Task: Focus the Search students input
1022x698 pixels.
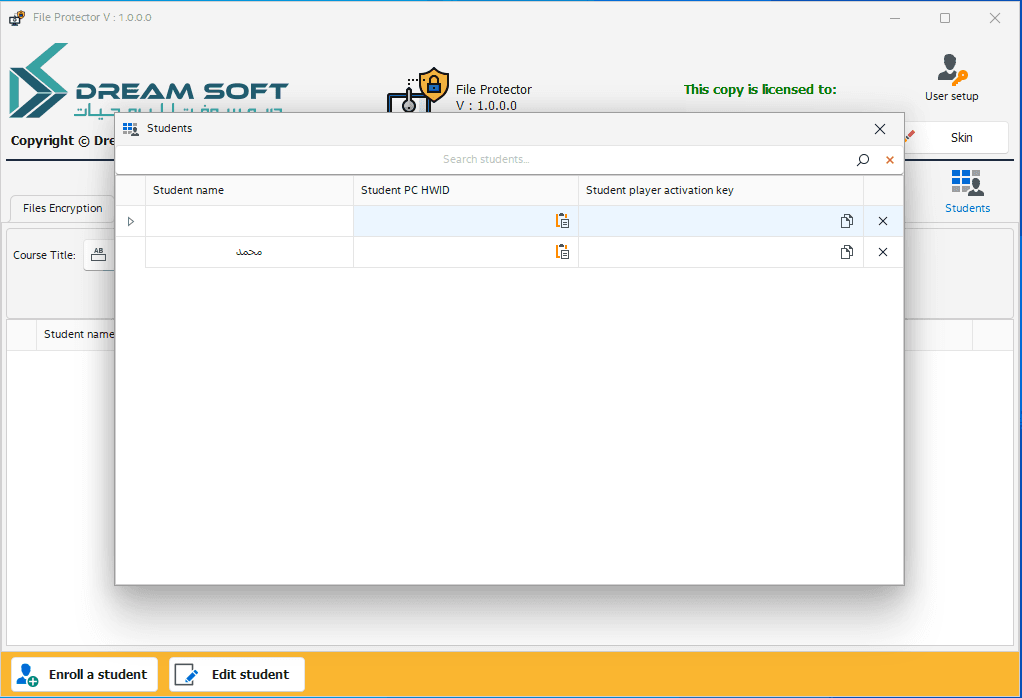Action: pyautogui.click(x=486, y=159)
